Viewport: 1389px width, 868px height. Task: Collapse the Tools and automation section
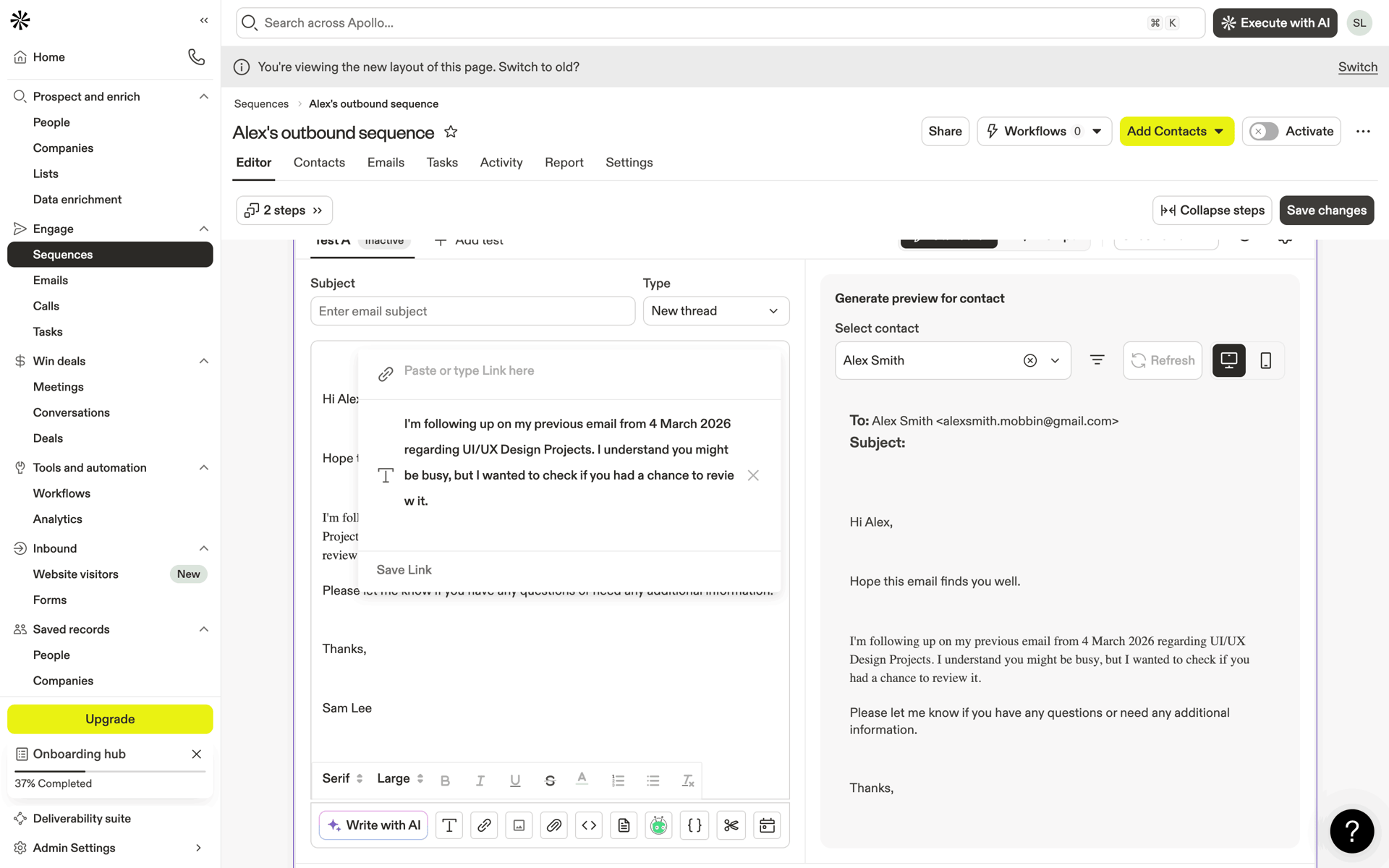click(204, 467)
